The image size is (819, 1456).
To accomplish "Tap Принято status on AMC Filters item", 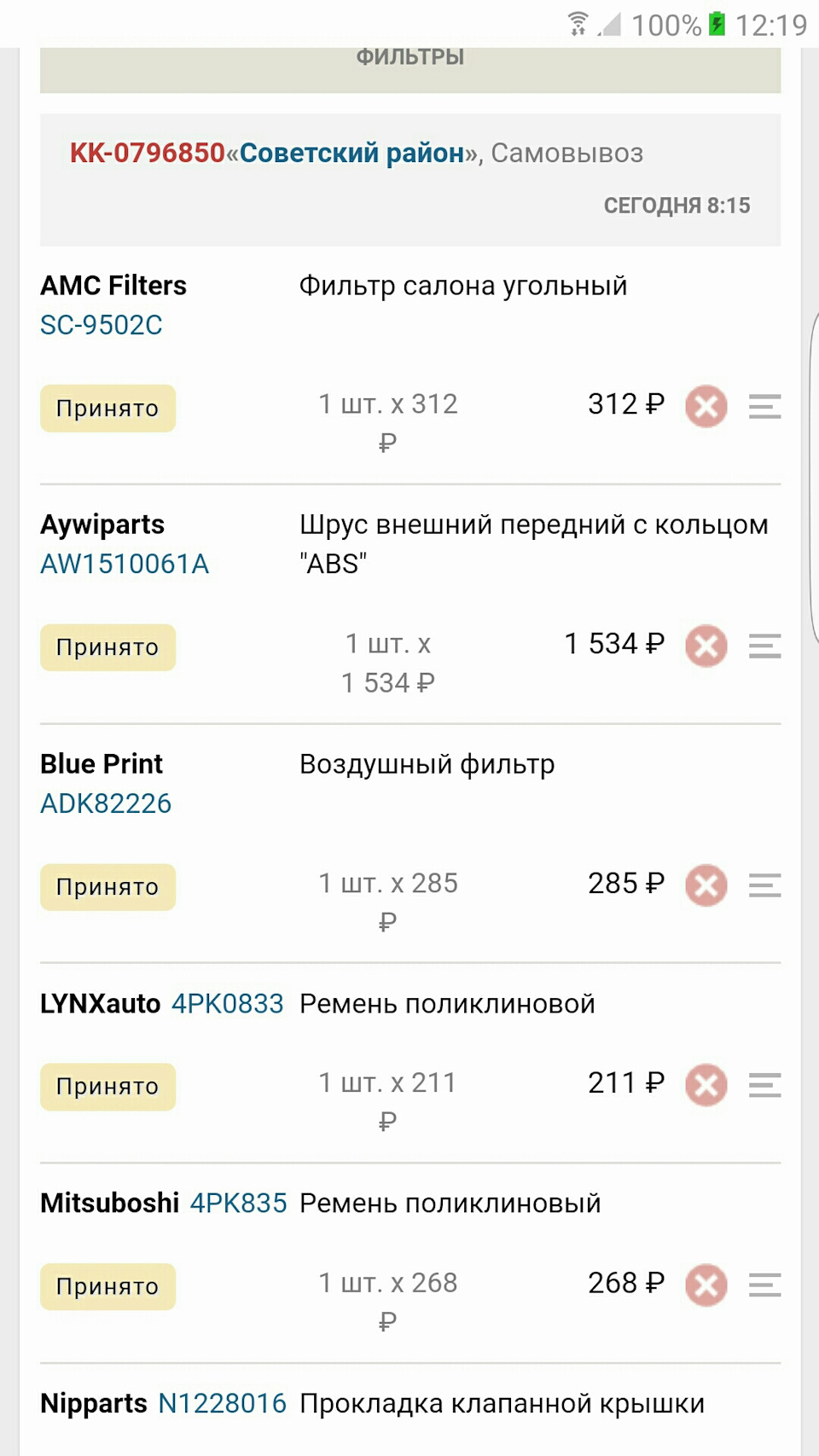I will tap(107, 409).
